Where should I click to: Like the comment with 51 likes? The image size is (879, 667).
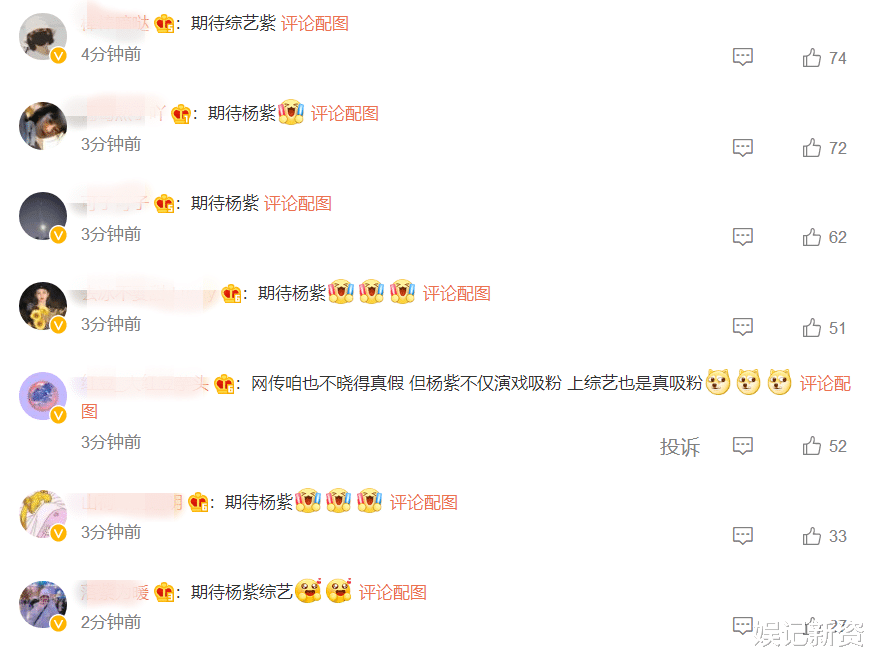pyautogui.click(x=811, y=327)
